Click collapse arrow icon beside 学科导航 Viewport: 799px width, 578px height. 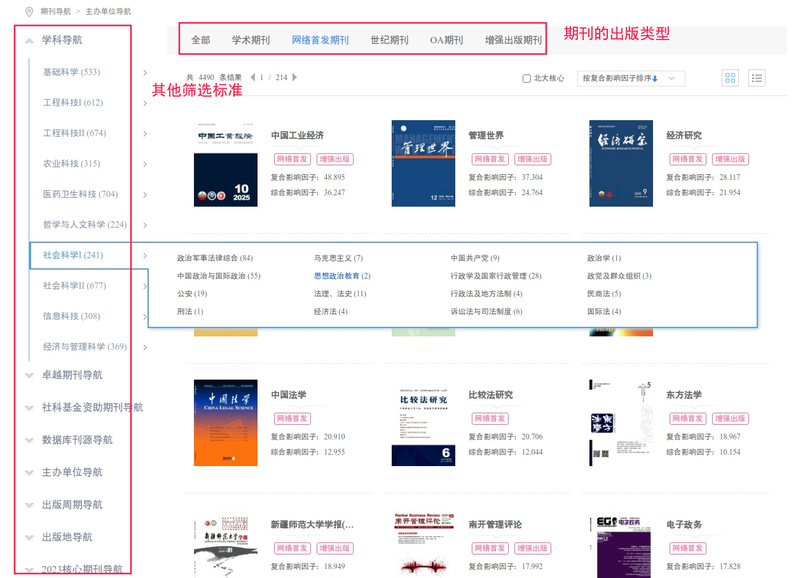click(29, 40)
